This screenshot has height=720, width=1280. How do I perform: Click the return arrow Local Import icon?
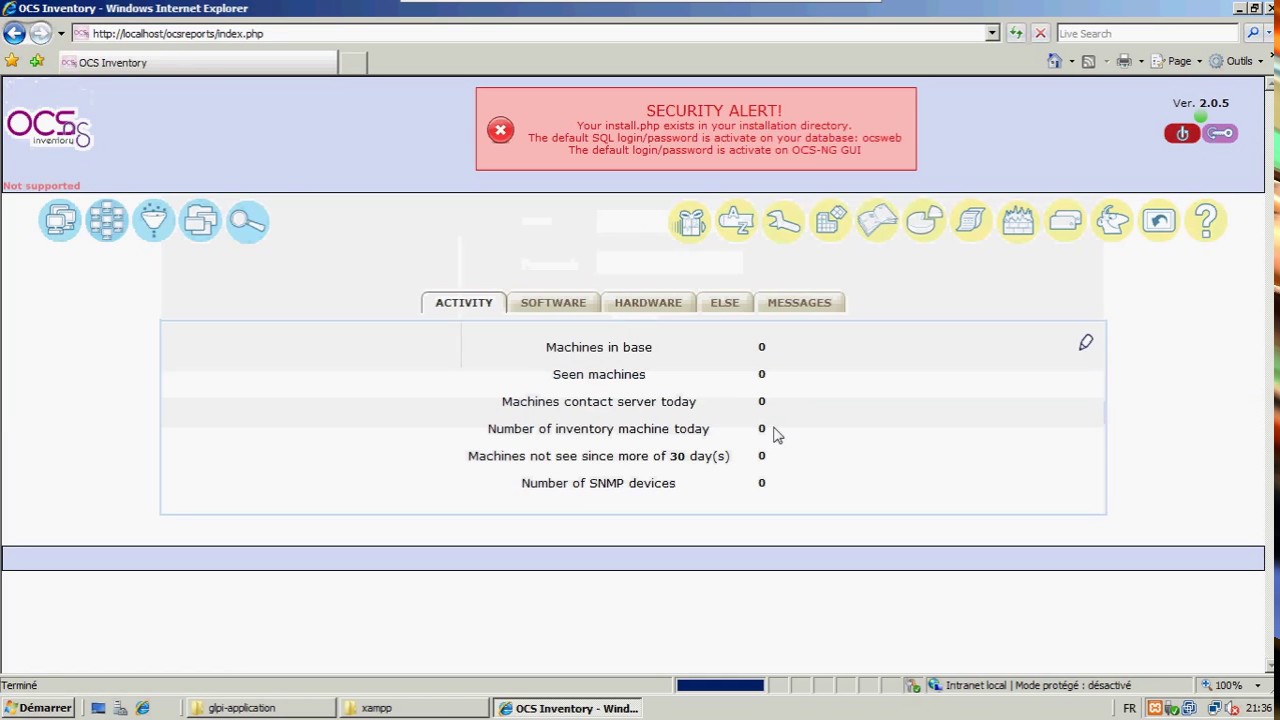coord(1159,221)
